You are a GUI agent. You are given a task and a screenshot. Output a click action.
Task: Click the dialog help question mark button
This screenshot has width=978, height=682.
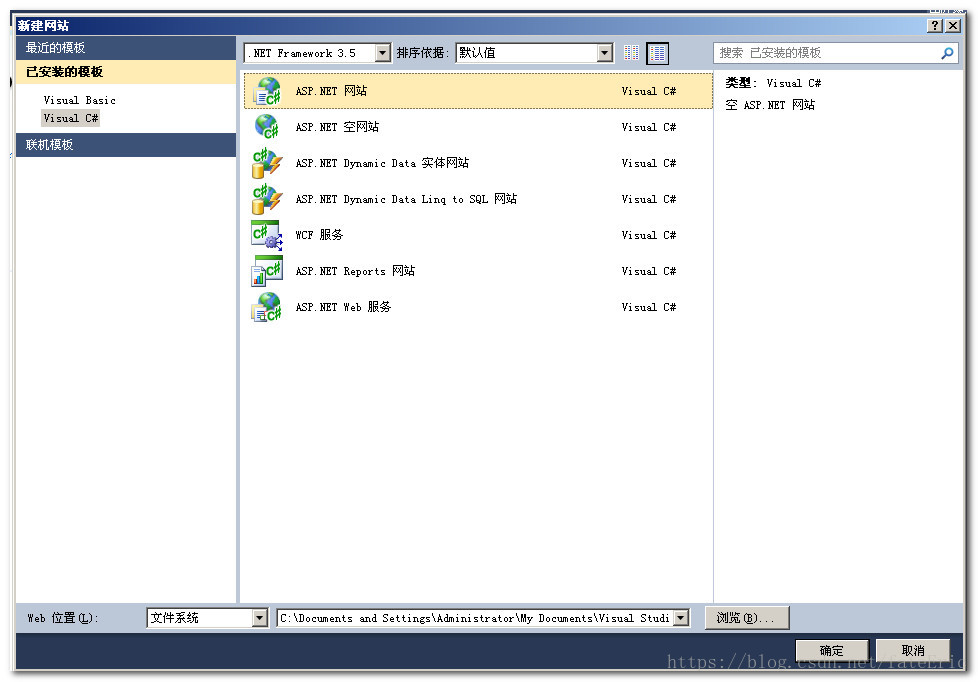point(934,26)
